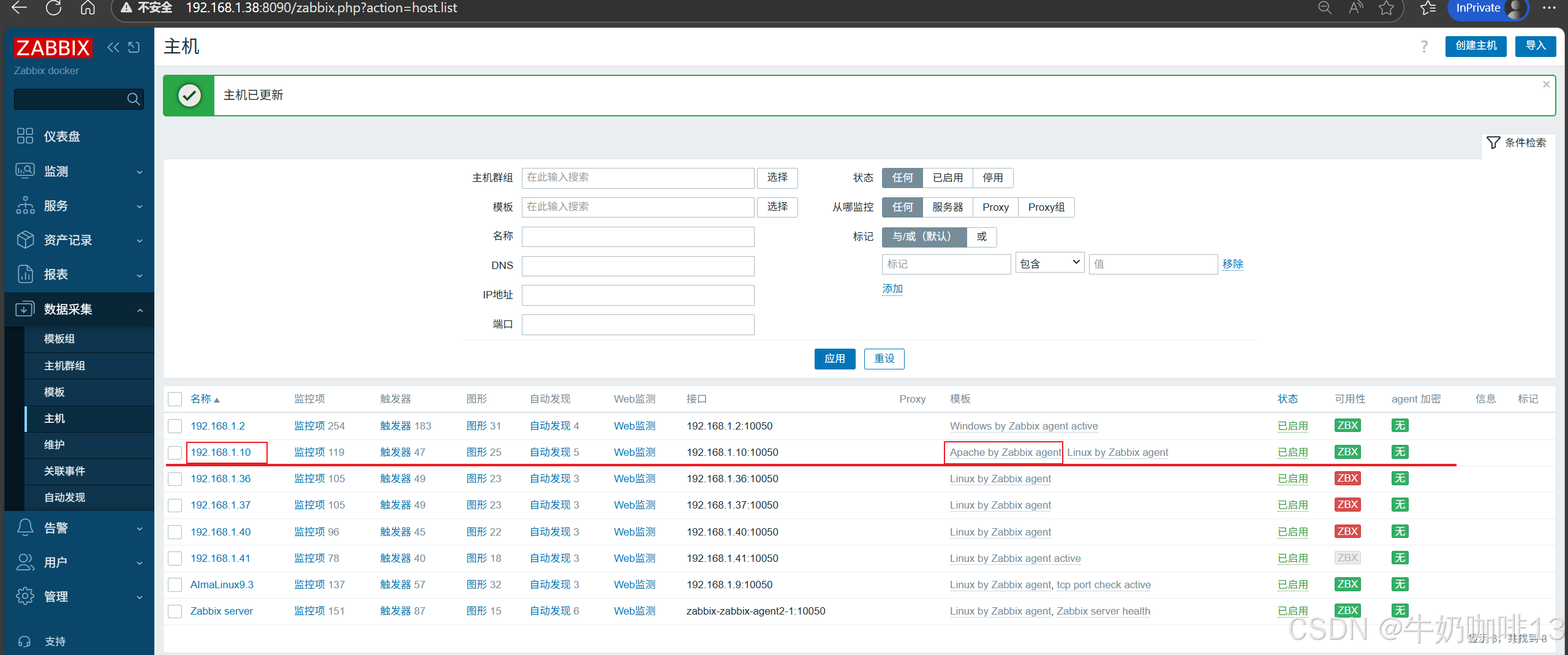Click the 支持 headset icon
1568x655 pixels.
pyautogui.click(x=25, y=642)
